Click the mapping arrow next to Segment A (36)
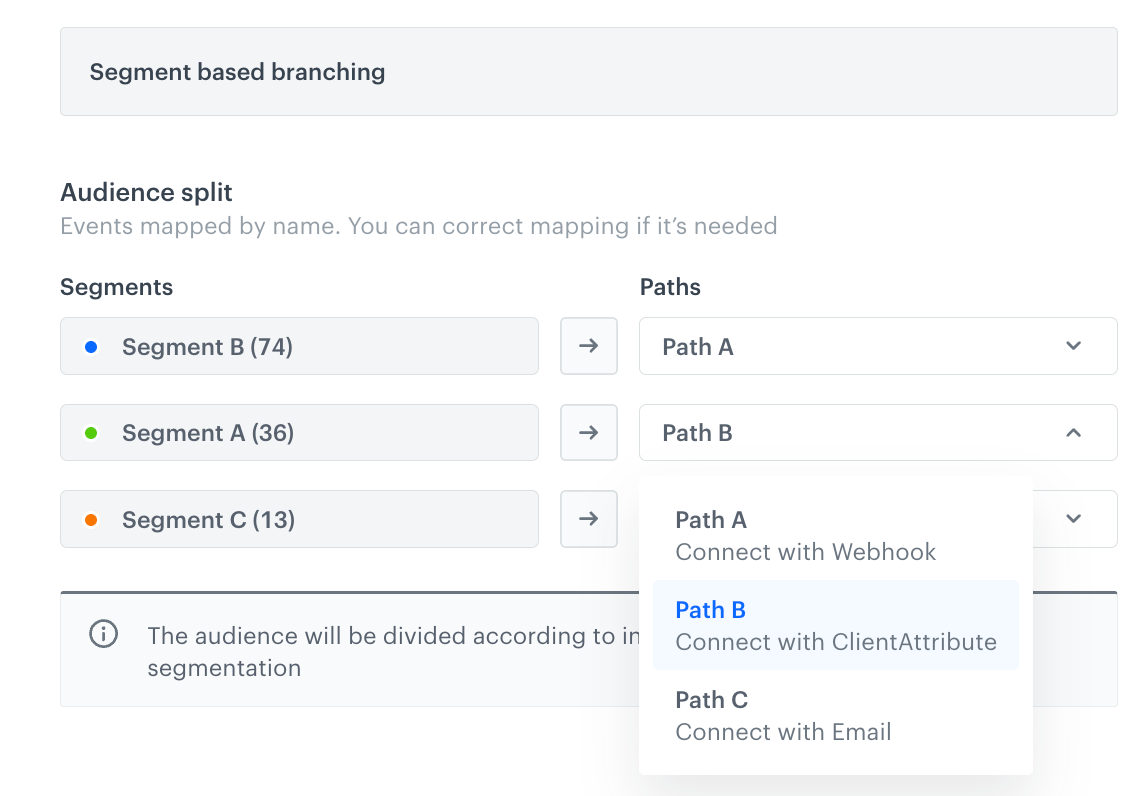Image resolution: width=1144 pixels, height=796 pixels. pos(588,432)
